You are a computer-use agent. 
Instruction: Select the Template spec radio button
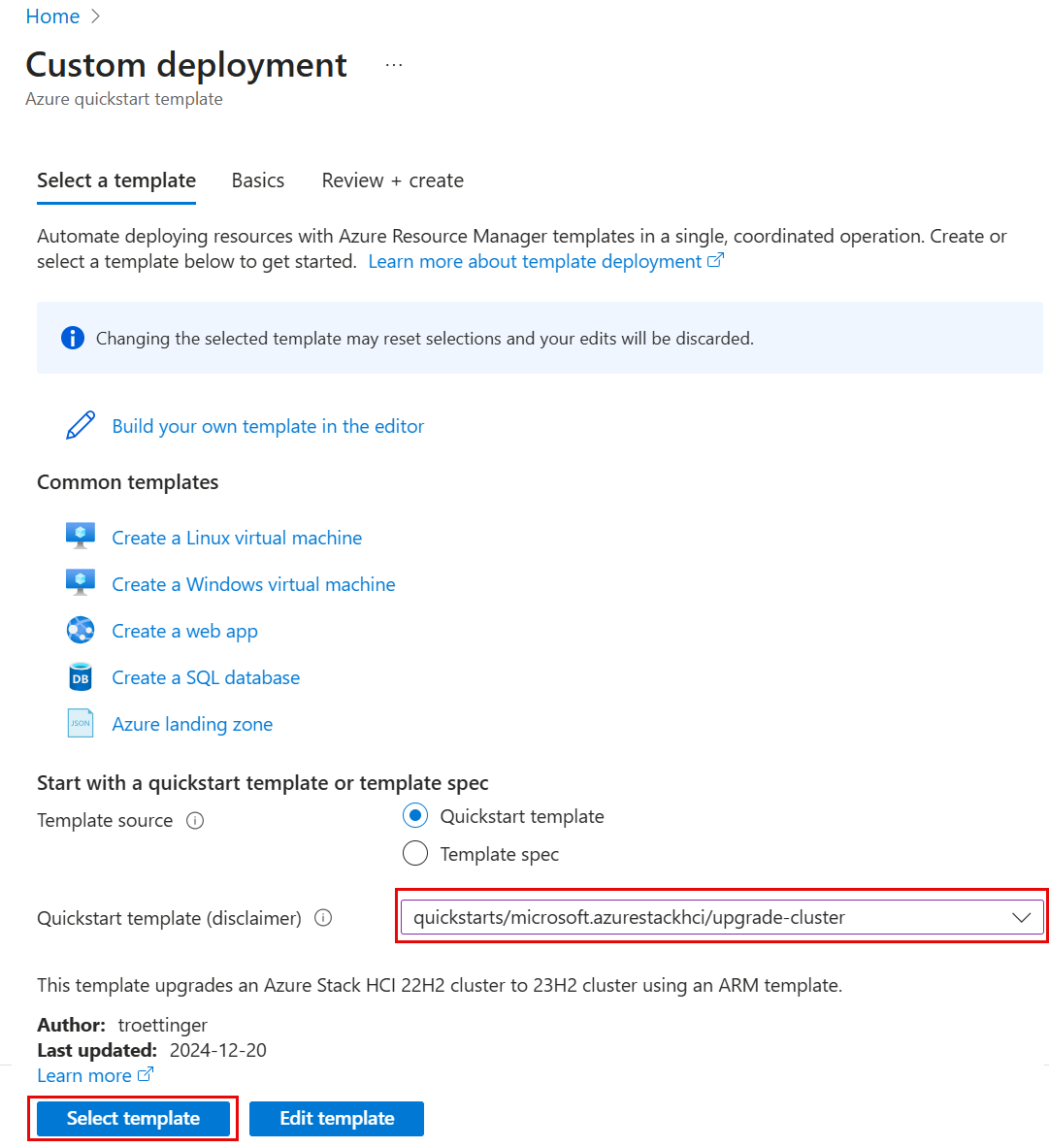click(x=415, y=854)
